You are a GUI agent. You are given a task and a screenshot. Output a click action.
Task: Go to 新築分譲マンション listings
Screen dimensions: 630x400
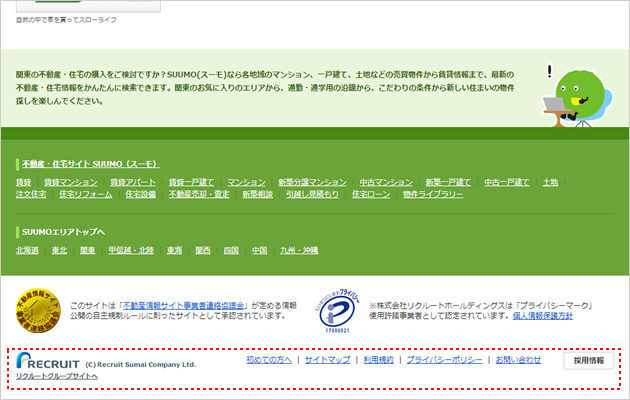point(312,182)
